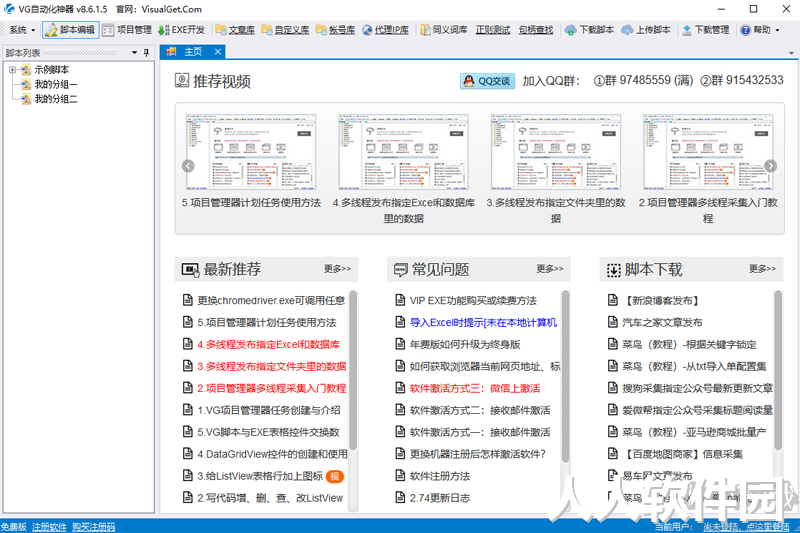The width and height of the screenshot is (800, 533).
Task: Open 1.VG项目管理器任务创建与介绍 article
Action: pos(269,410)
